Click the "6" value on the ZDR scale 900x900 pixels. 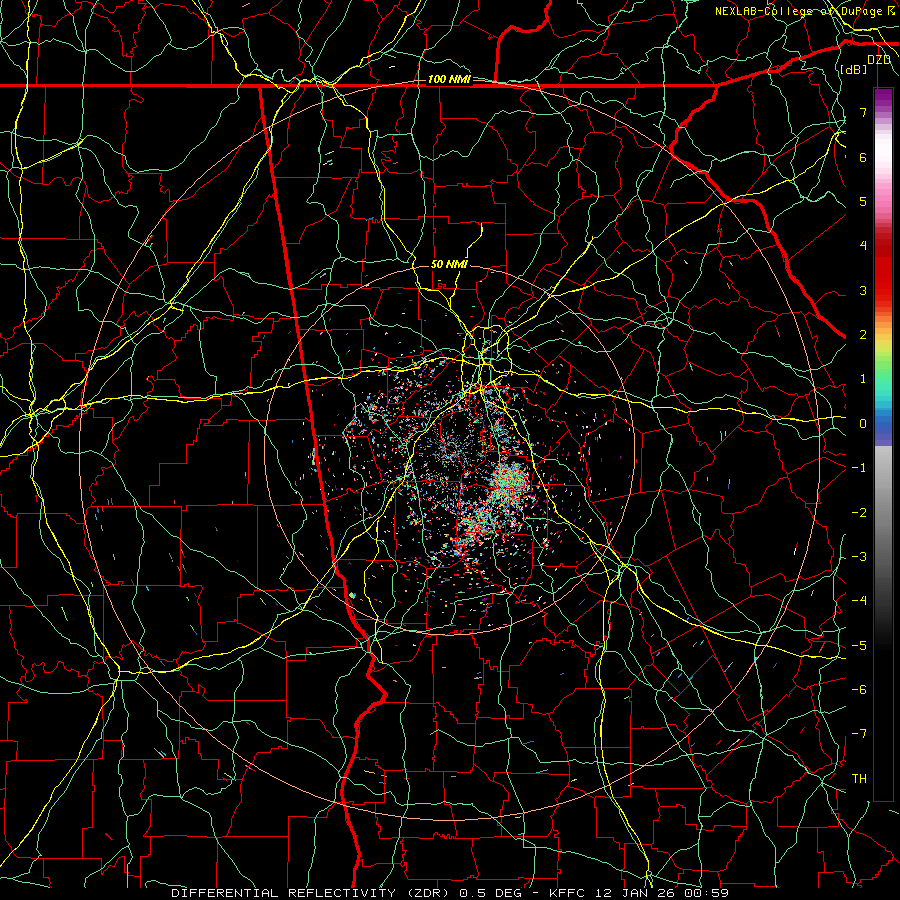pyautogui.click(x=863, y=157)
